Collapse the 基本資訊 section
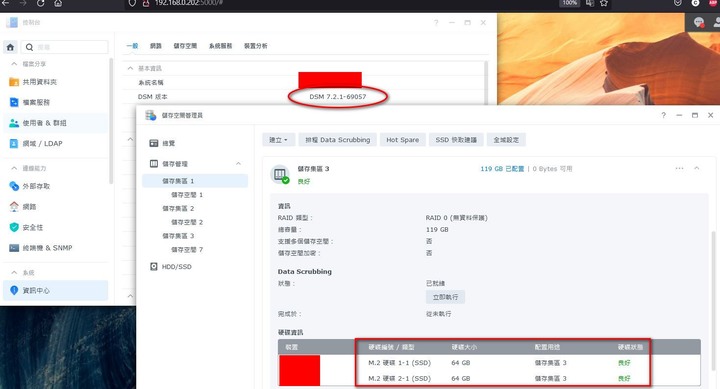This screenshot has width=720, height=389. pyautogui.click(x=130, y=68)
